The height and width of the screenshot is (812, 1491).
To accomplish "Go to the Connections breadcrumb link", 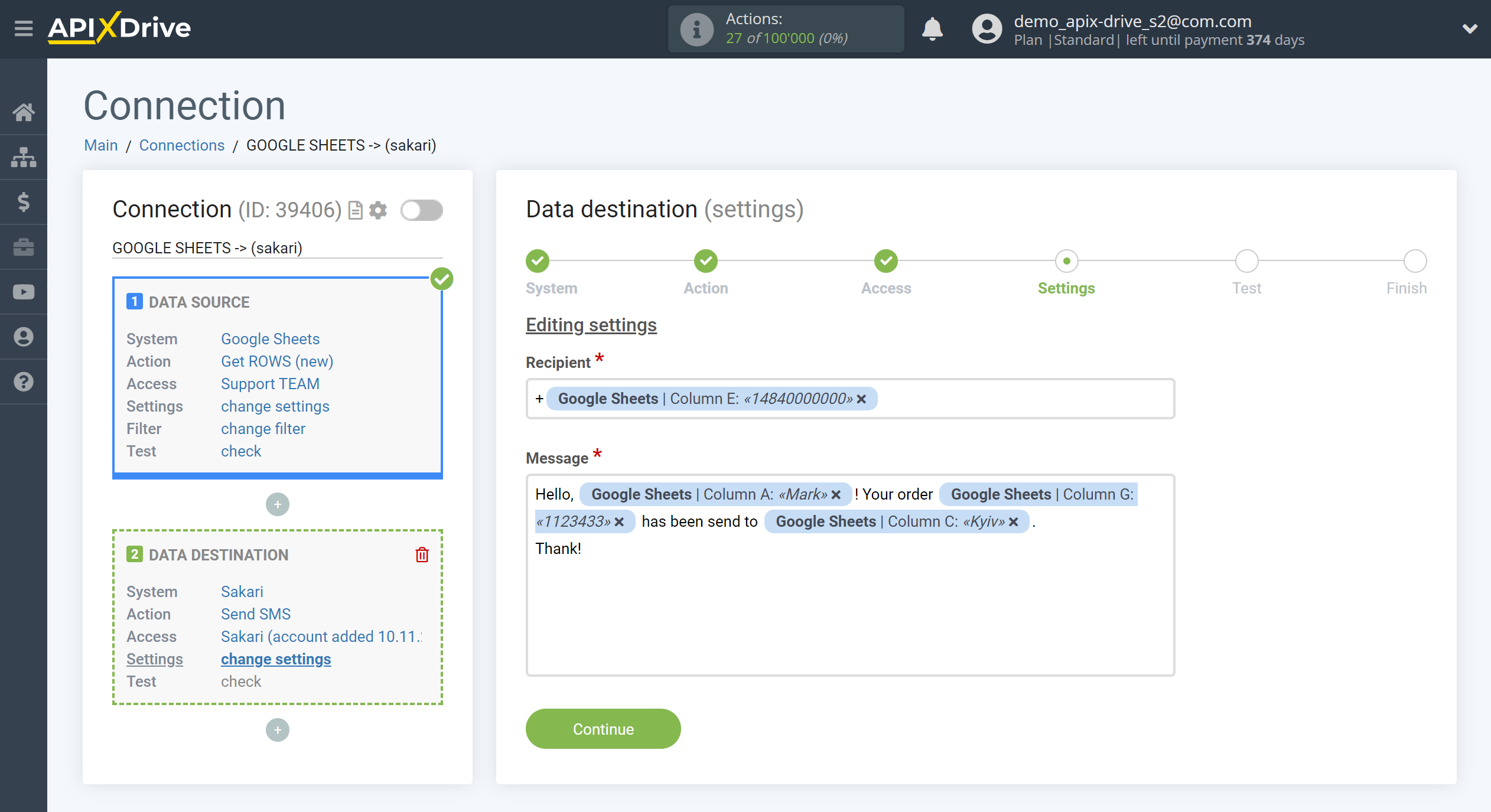I will pyautogui.click(x=182, y=145).
